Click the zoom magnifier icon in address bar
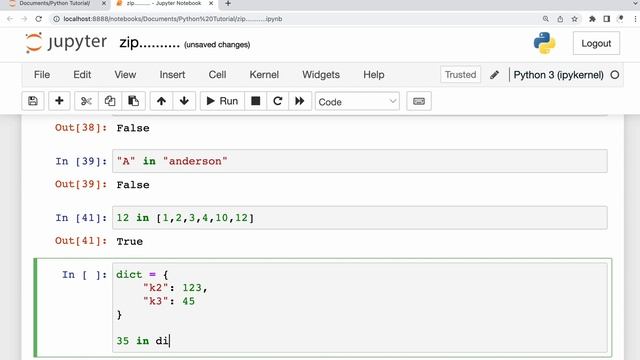This screenshot has height=360, width=640. pos(546,19)
